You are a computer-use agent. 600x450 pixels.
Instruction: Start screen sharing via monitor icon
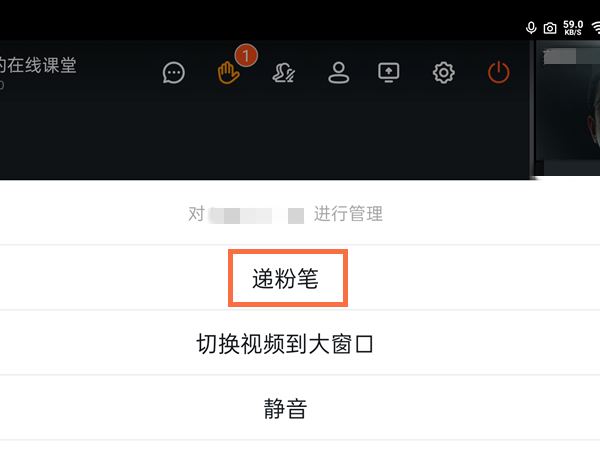click(x=388, y=73)
